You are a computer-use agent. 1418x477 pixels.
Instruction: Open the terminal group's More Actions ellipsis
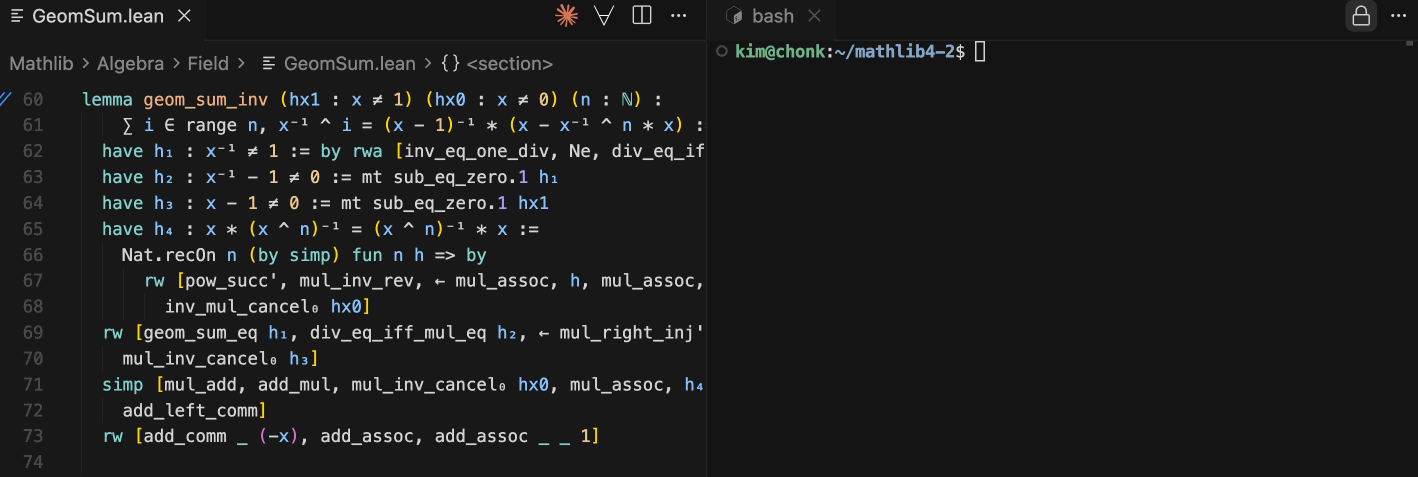coord(1398,16)
